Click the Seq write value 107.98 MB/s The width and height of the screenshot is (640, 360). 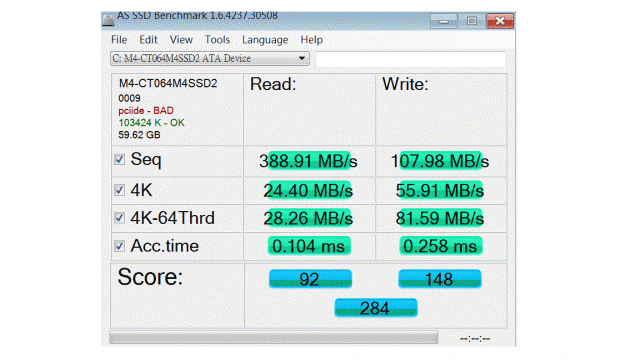coord(440,161)
